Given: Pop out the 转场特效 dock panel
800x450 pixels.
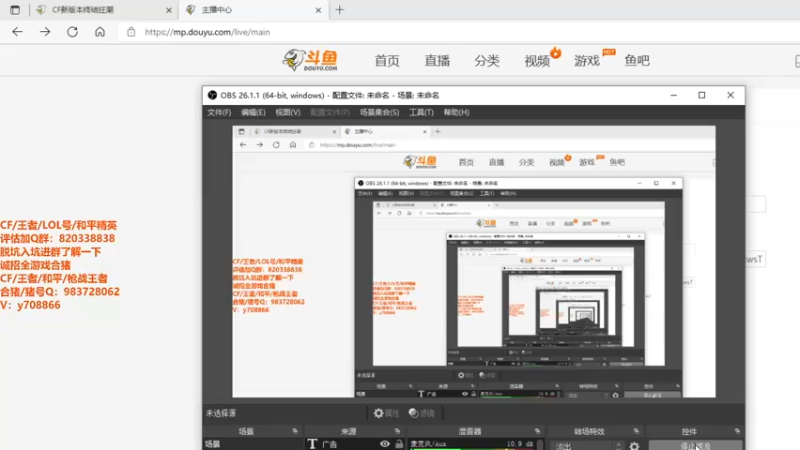Looking at the screenshot, I should (x=636, y=431).
